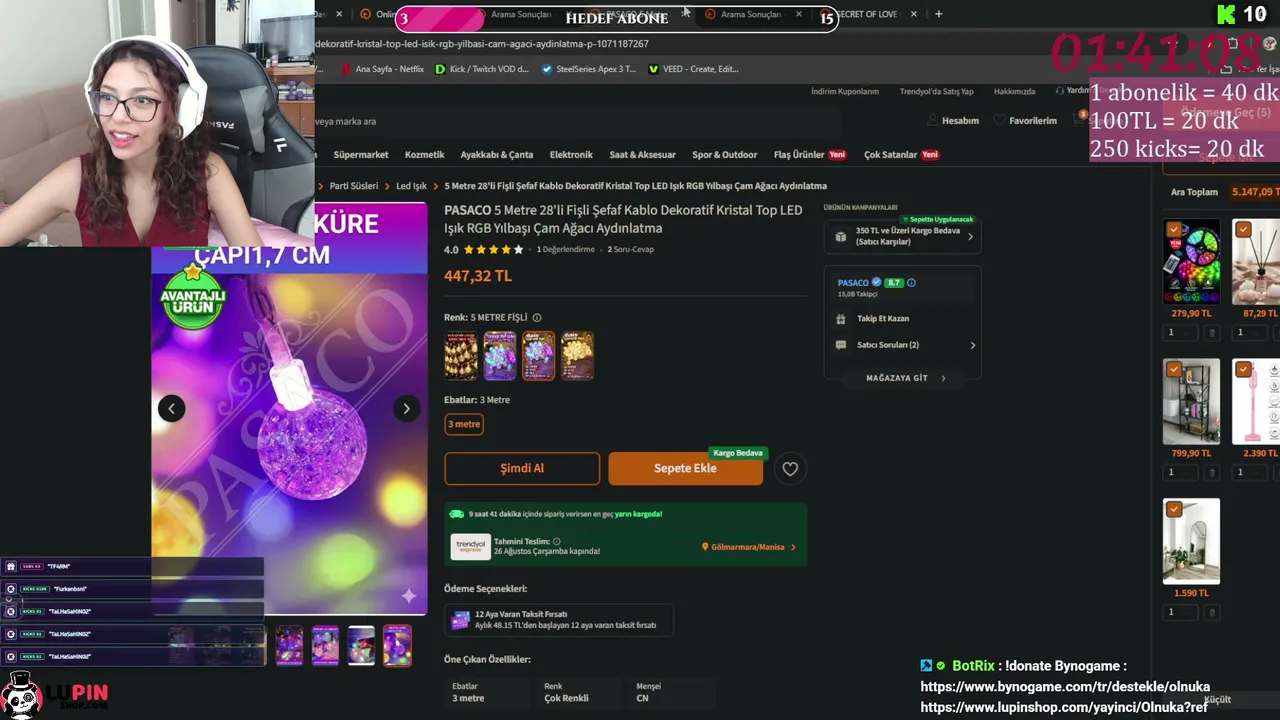Viewport: 1280px width, 720px height.
Task: Open the 1 Değerlendirme reviews link
Action: coord(566,250)
